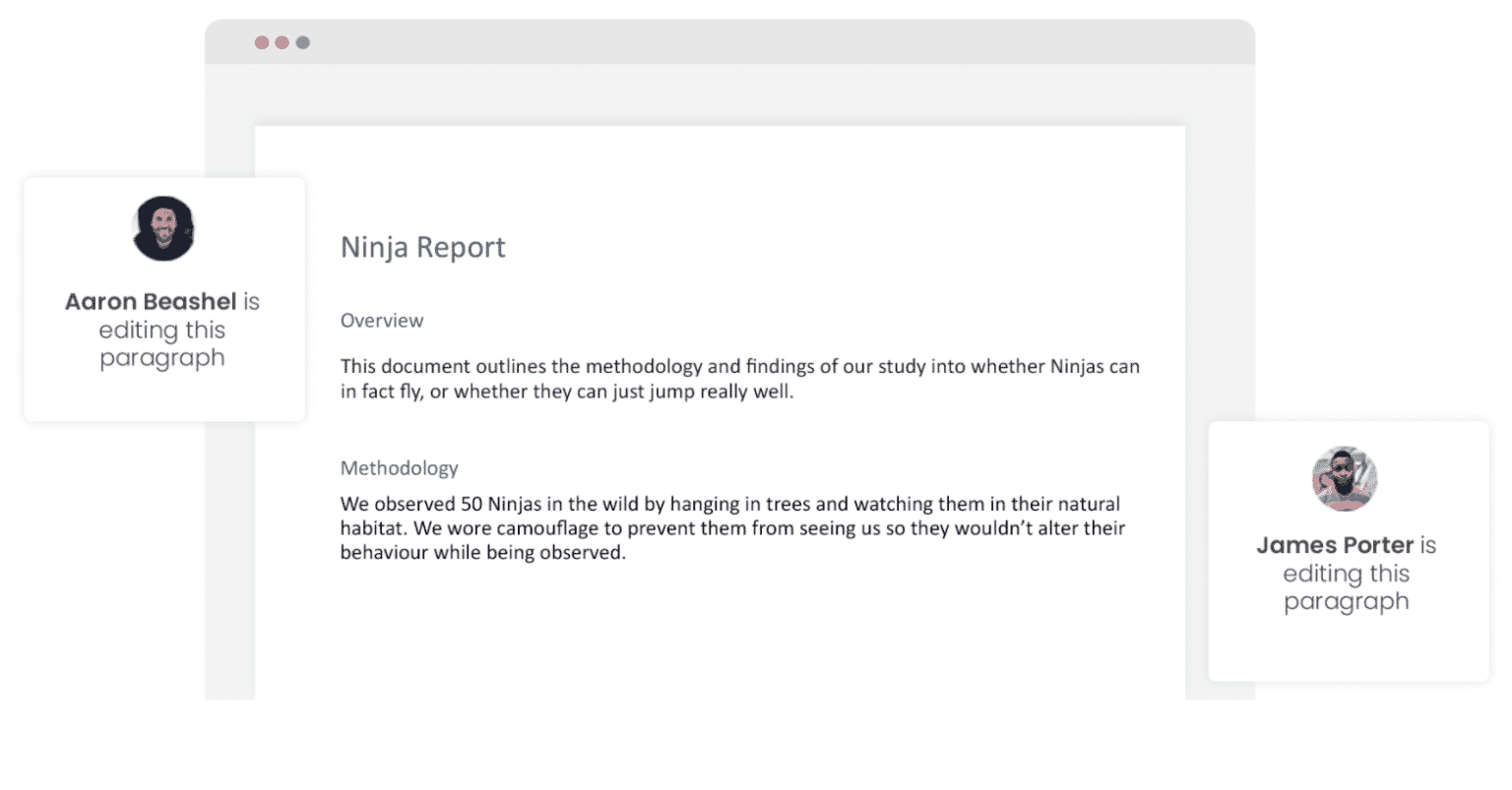This screenshot has width=1512, height=790.
Task: Click the gray dot in window header
Action: (303, 42)
